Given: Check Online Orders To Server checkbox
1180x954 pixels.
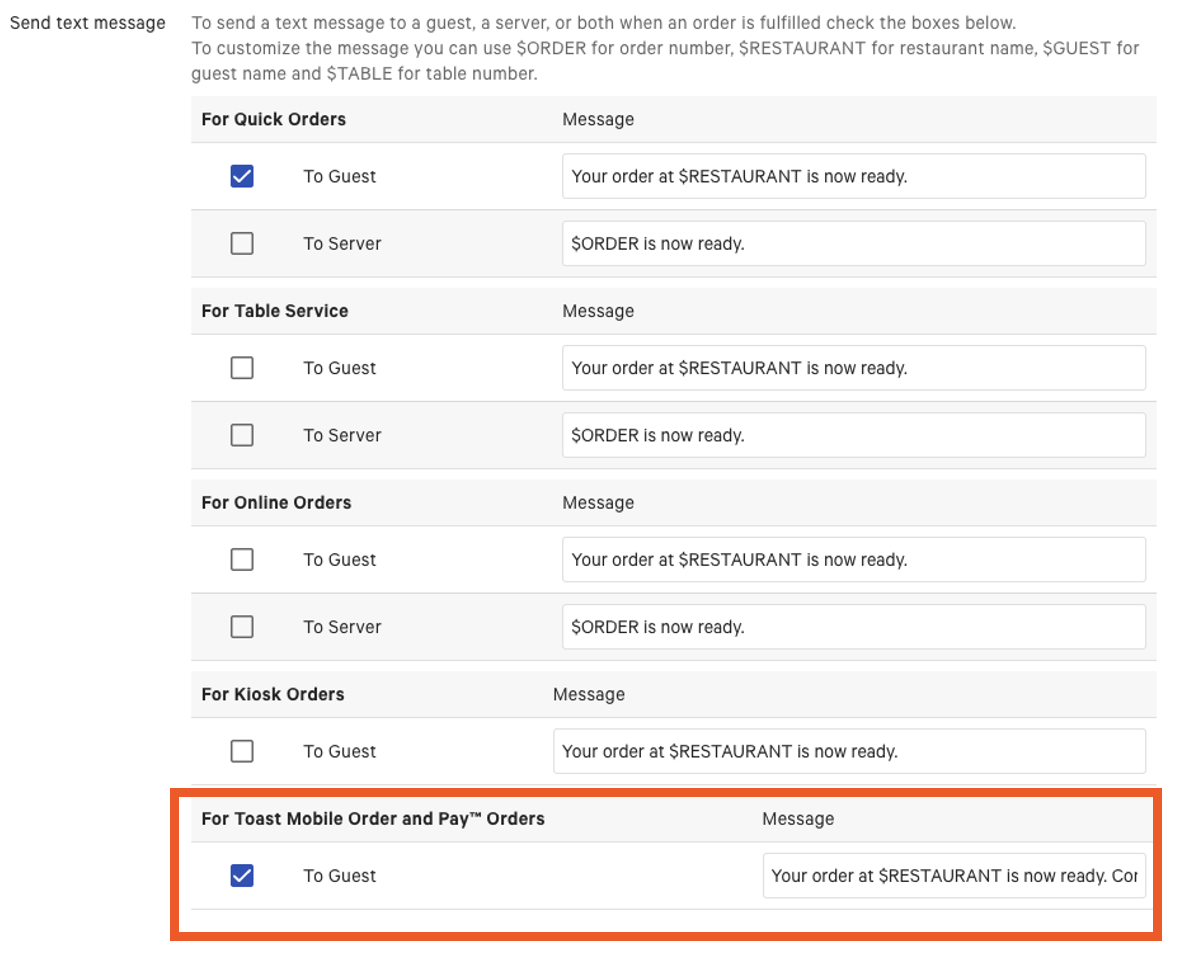Looking at the screenshot, I should click(242, 627).
